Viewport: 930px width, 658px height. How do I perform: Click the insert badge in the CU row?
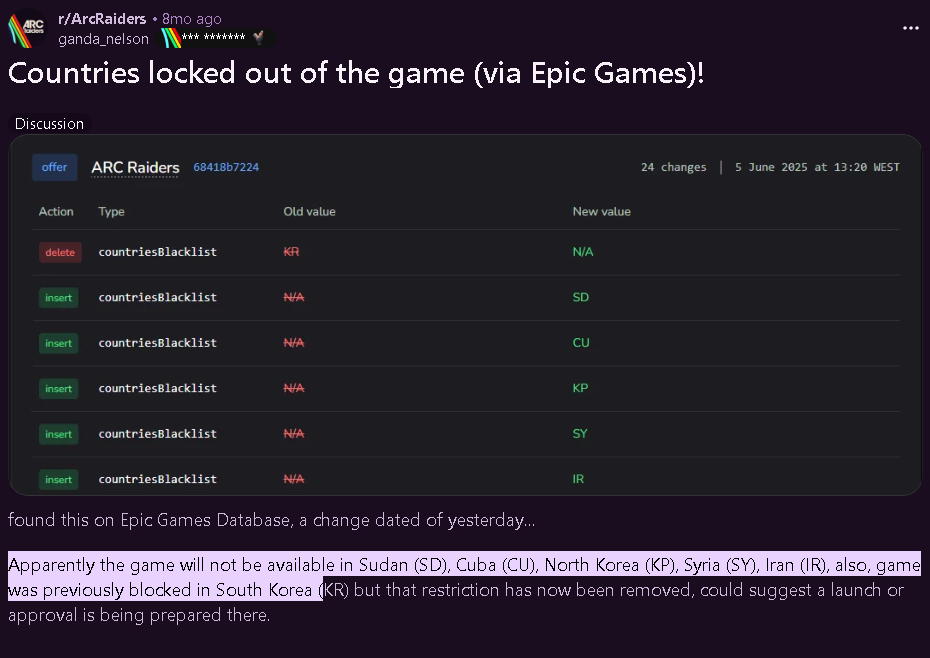click(x=59, y=343)
